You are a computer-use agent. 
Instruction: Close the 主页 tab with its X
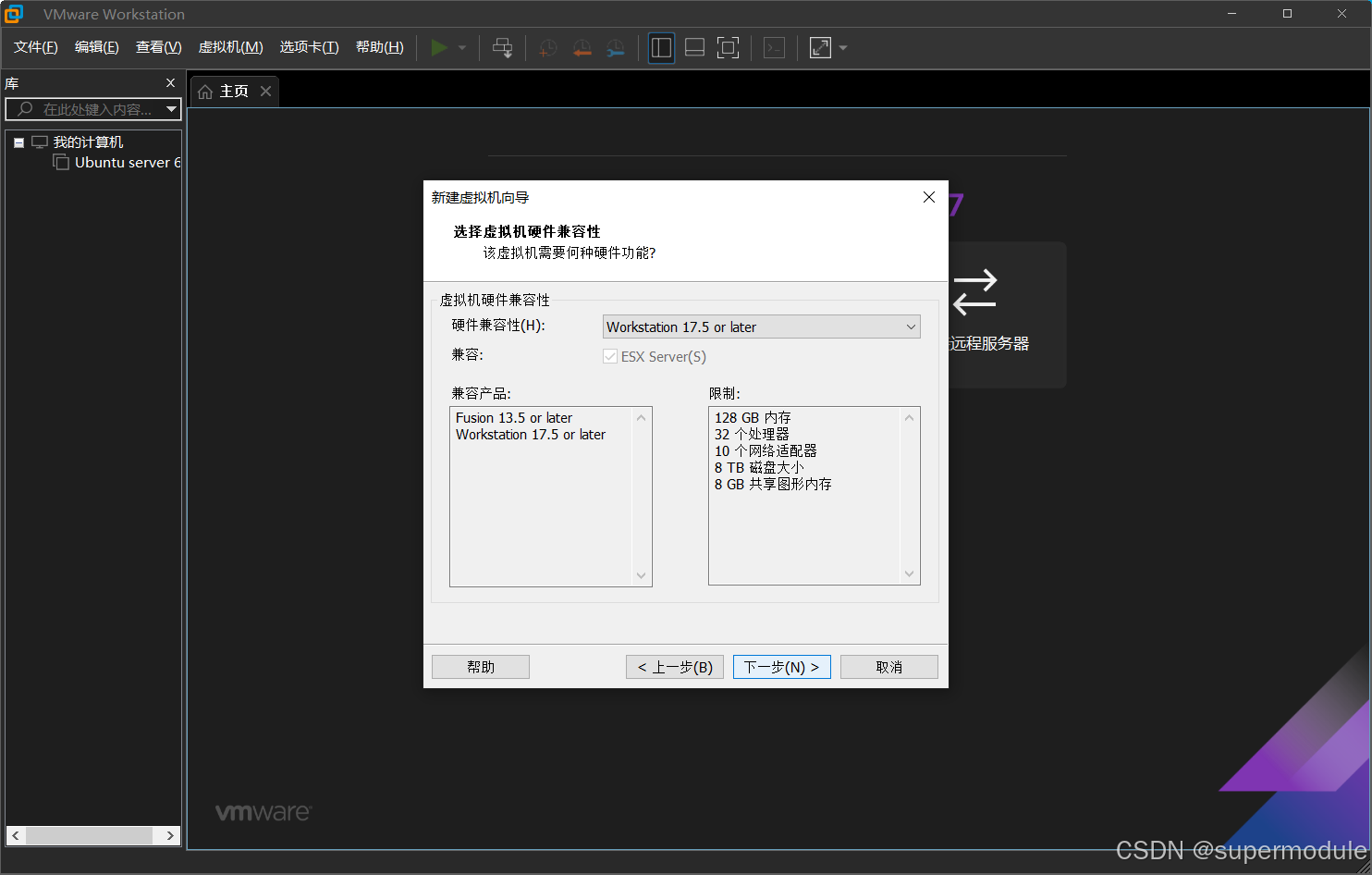(265, 91)
